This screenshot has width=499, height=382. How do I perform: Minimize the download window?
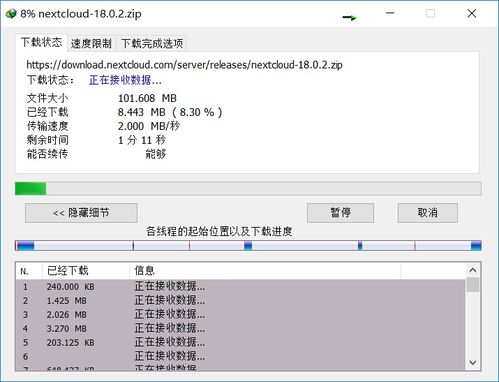(x=390, y=14)
